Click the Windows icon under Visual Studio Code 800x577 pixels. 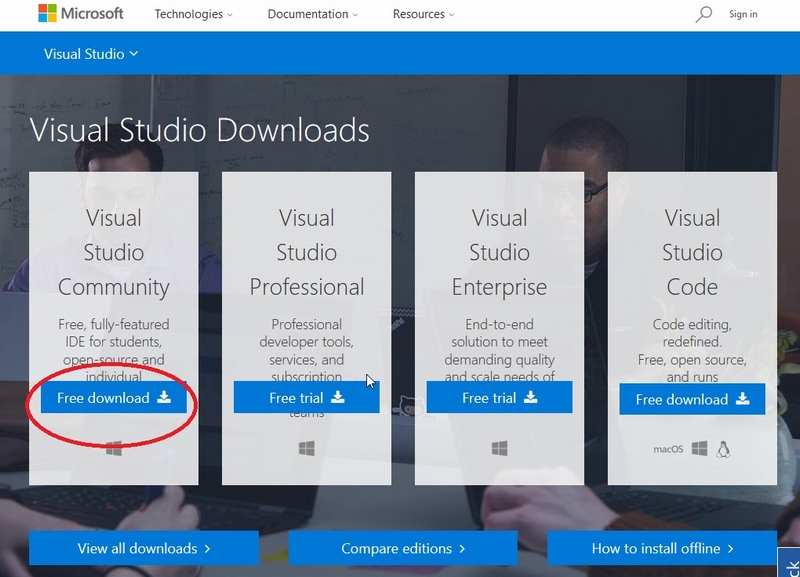699,449
